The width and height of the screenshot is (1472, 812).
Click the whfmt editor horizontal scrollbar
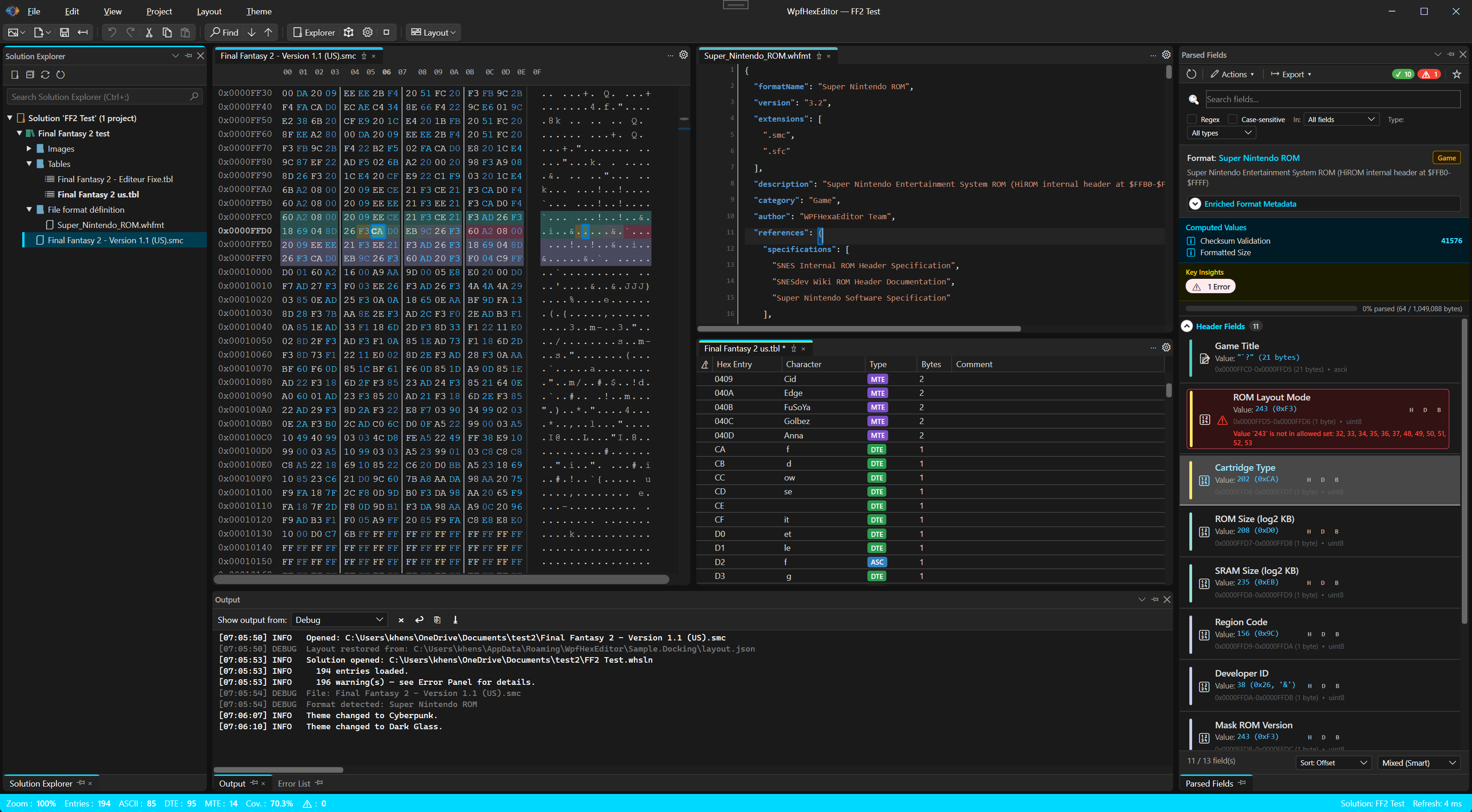pos(859,329)
